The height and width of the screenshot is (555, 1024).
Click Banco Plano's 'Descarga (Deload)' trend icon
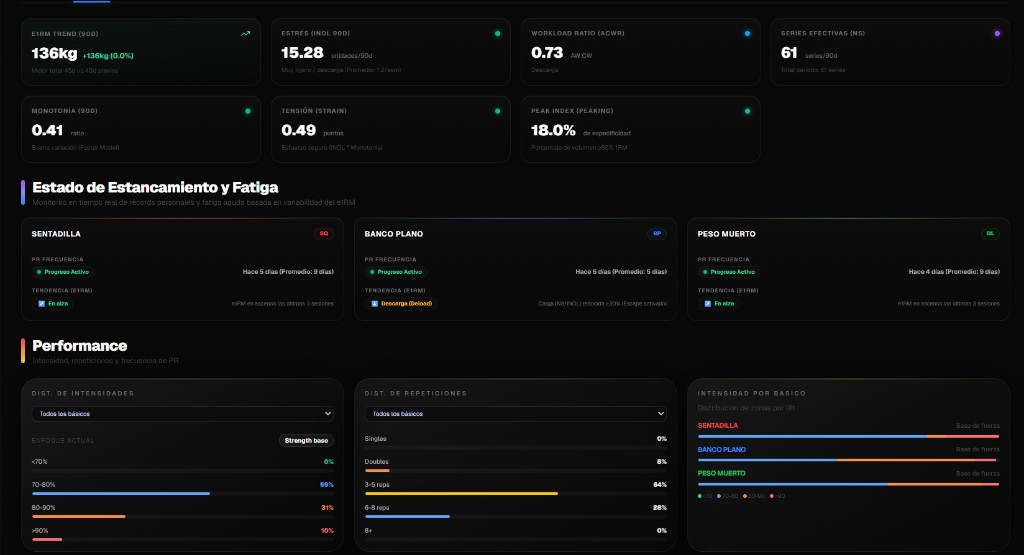click(375, 304)
